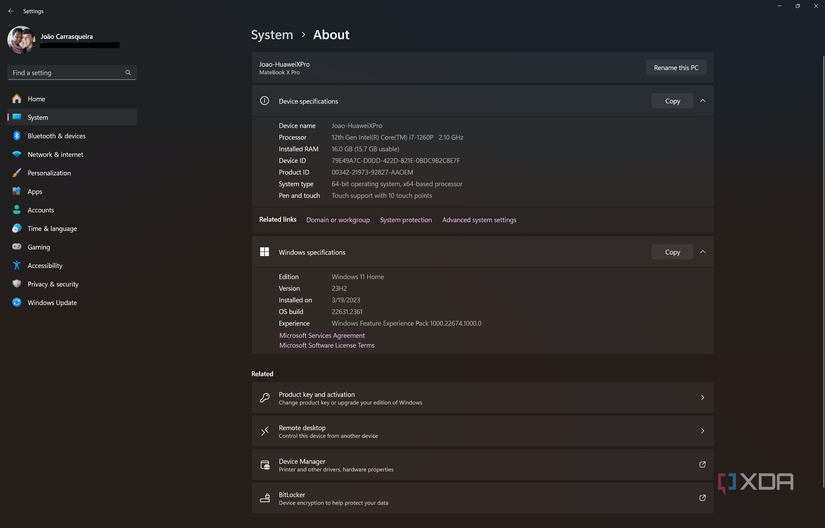Collapse the Device specifications section
The width and height of the screenshot is (825, 528).
(x=702, y=101)
